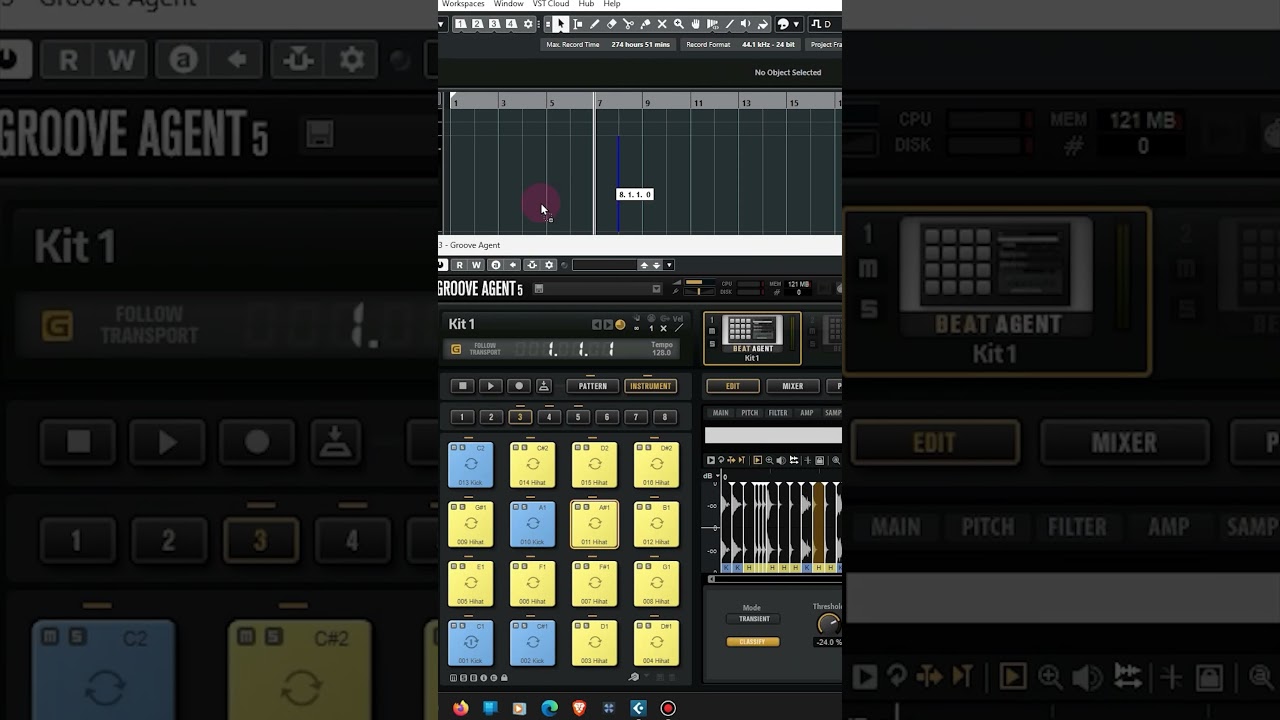Switch to the FILTER tab

(778, 413)
